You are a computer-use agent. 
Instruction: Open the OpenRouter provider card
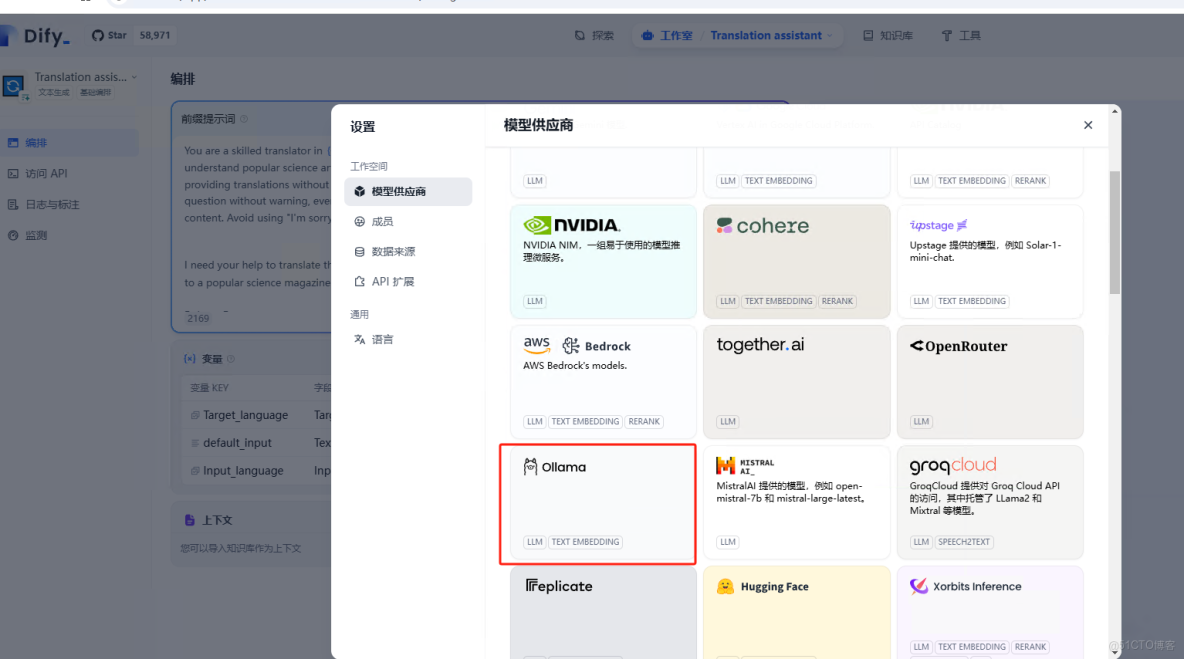990,382
